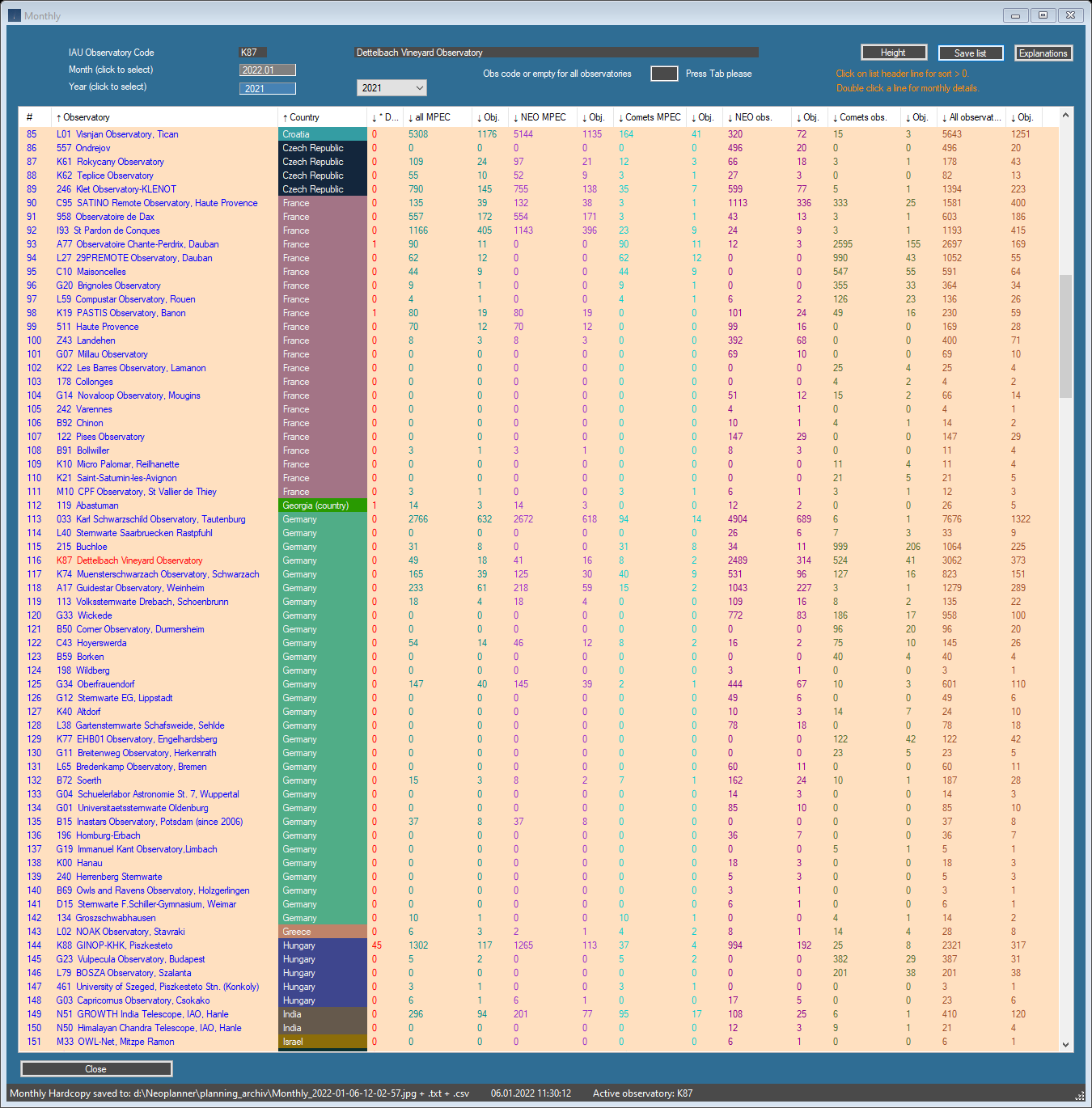Screen dimensions: 1092x1108
Task: Select row B72 Soerth
Action: (538, 780)
